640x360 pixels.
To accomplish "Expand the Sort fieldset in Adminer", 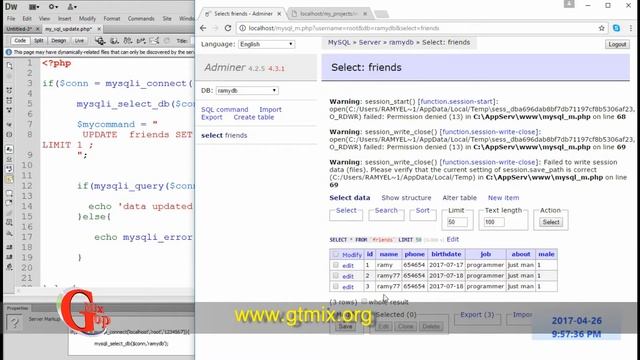I will pos(422,210).
